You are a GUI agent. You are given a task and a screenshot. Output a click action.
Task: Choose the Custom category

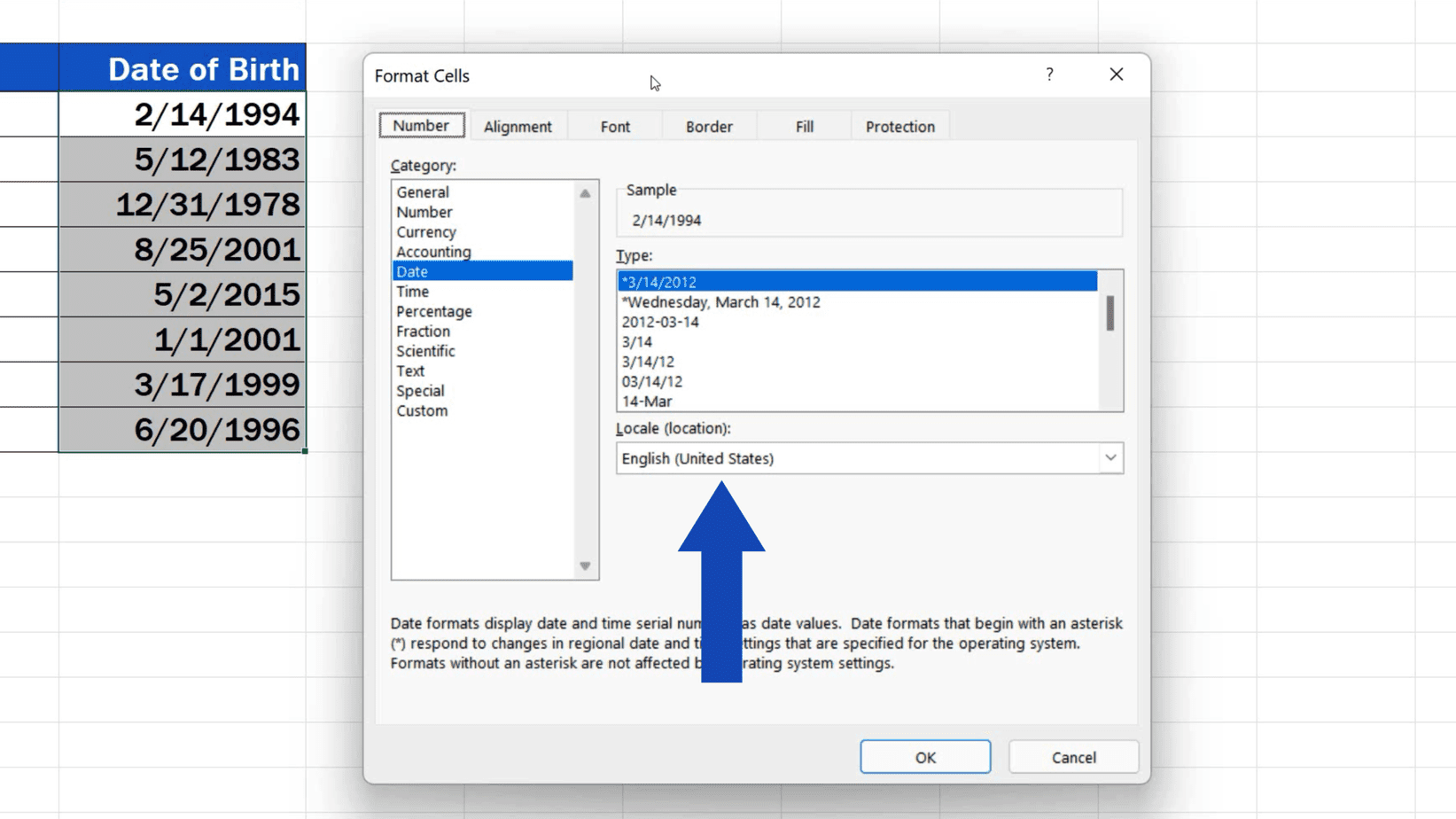pos(422,410)
